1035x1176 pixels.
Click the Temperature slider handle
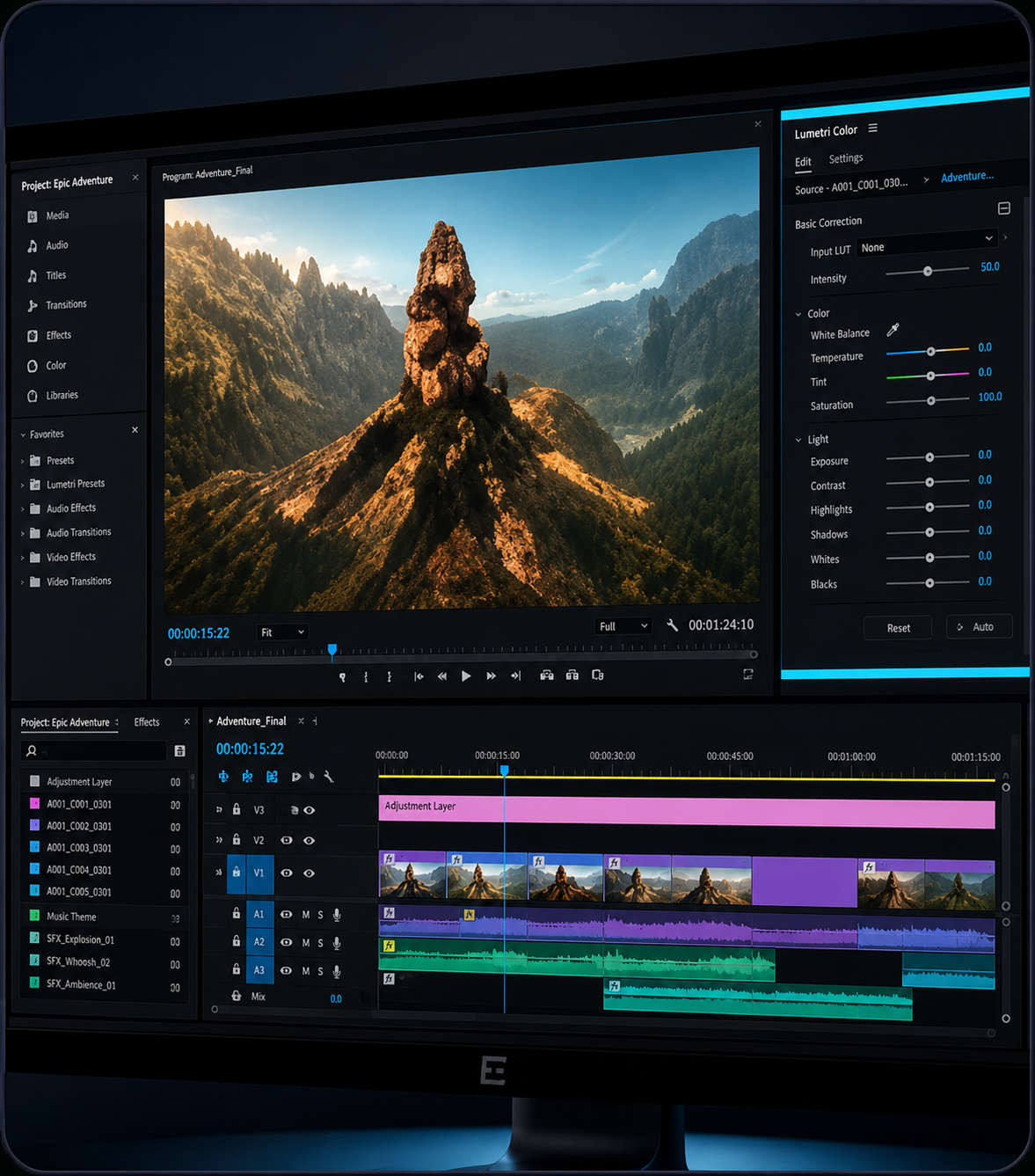[930, 352]
